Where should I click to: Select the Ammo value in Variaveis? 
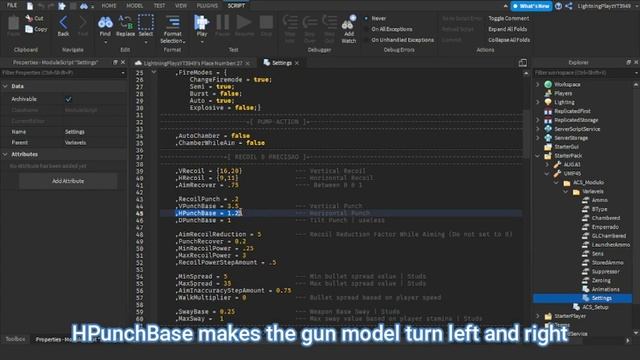(600, 200)
